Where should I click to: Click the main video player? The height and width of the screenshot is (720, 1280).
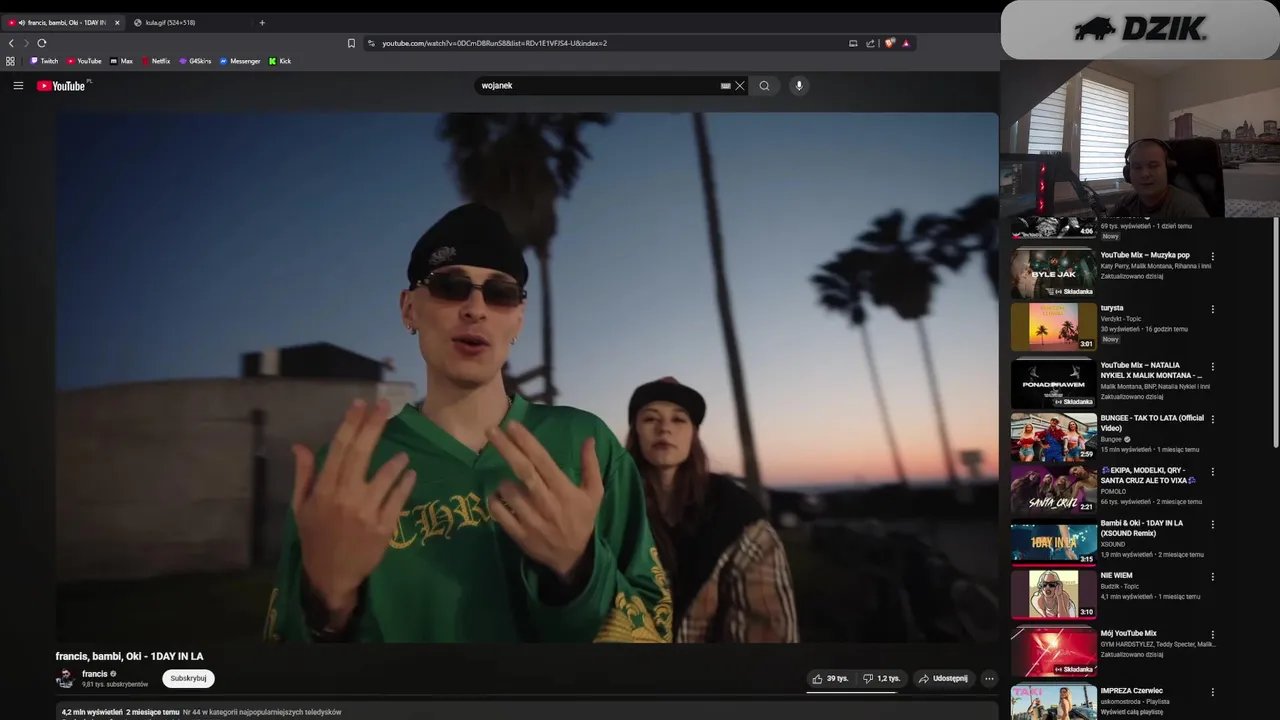pyautogui.click(x=527, y=377)
